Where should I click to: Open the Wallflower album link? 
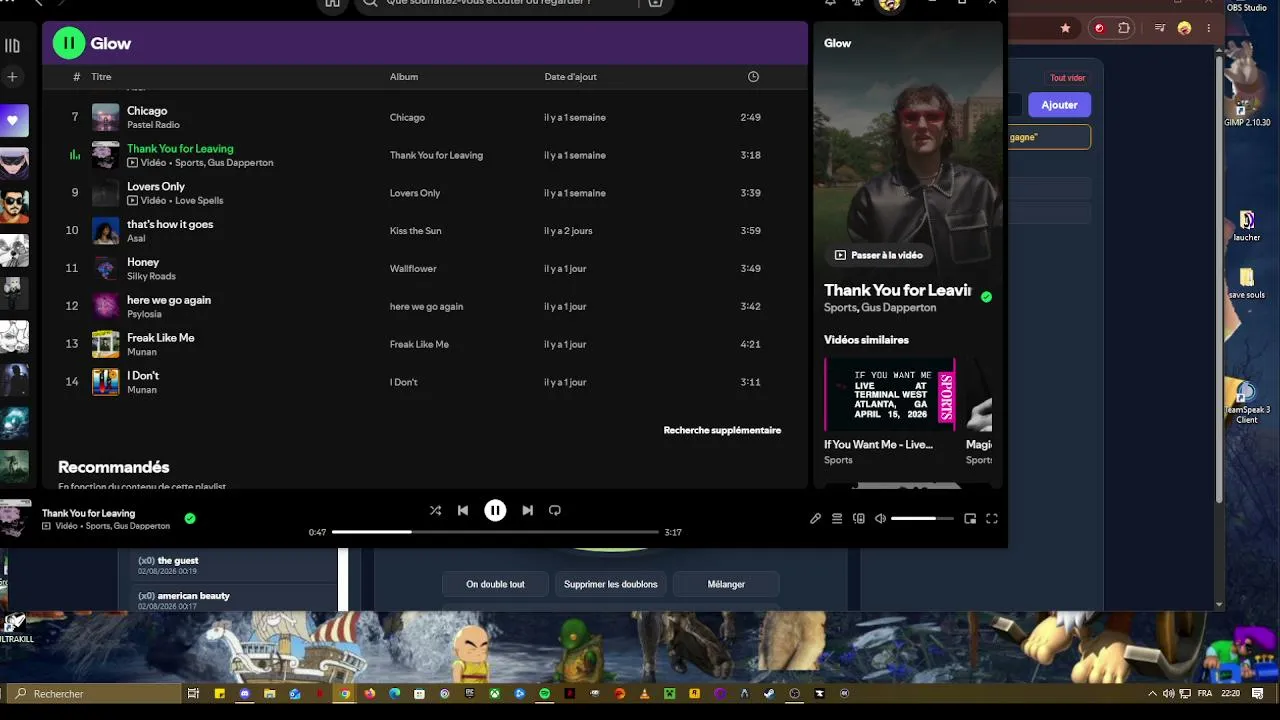[413, 269]
